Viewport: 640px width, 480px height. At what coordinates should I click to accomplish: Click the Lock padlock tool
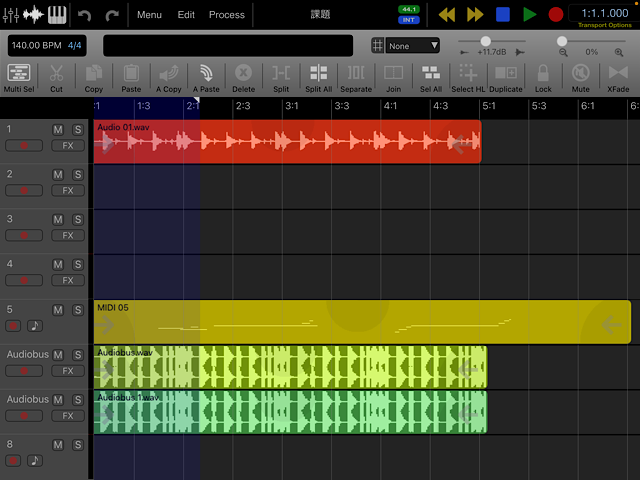pyautogui.click(x=543, y=78)
